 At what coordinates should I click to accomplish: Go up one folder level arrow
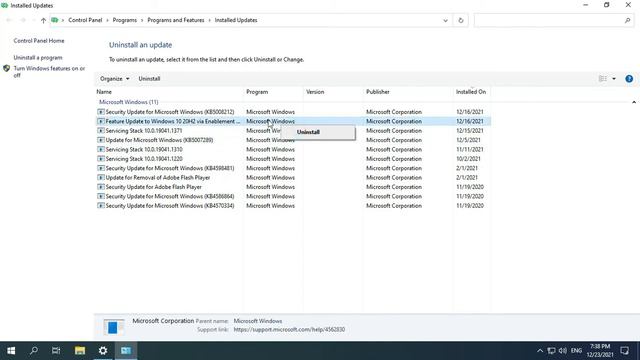[x=43, y=20]
